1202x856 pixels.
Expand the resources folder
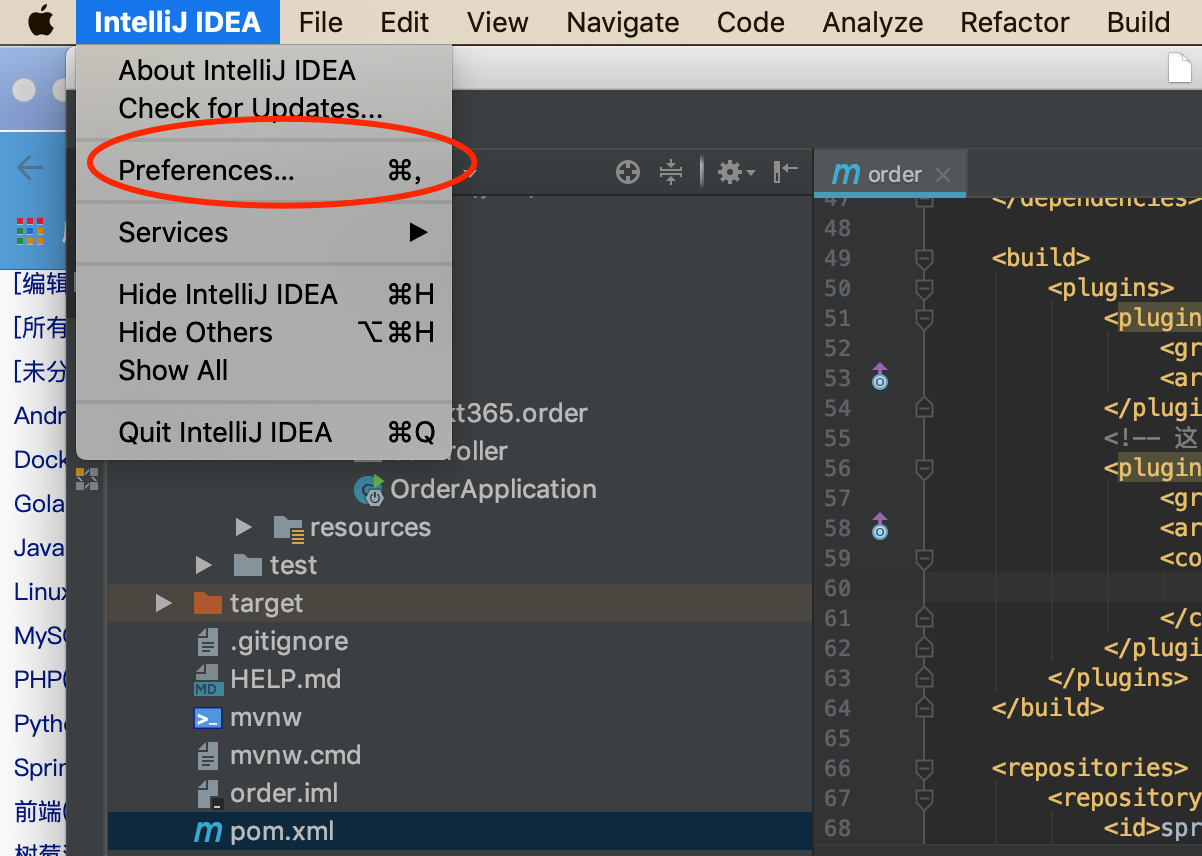(x=244, y=527)
